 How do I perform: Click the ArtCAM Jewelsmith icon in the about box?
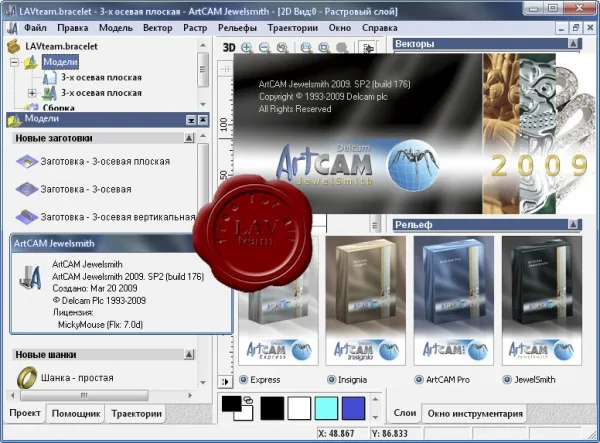pos(31,278)
